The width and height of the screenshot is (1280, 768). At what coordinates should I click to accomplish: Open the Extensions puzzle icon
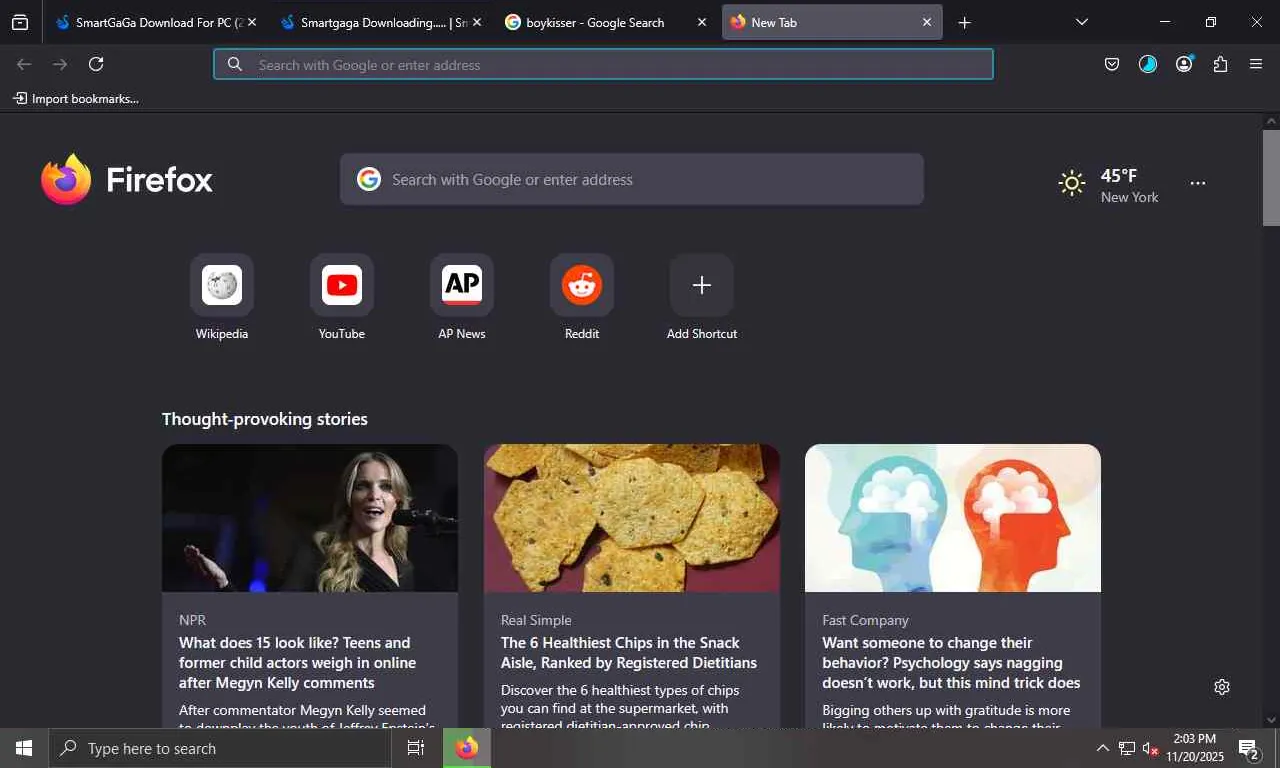1220,64
